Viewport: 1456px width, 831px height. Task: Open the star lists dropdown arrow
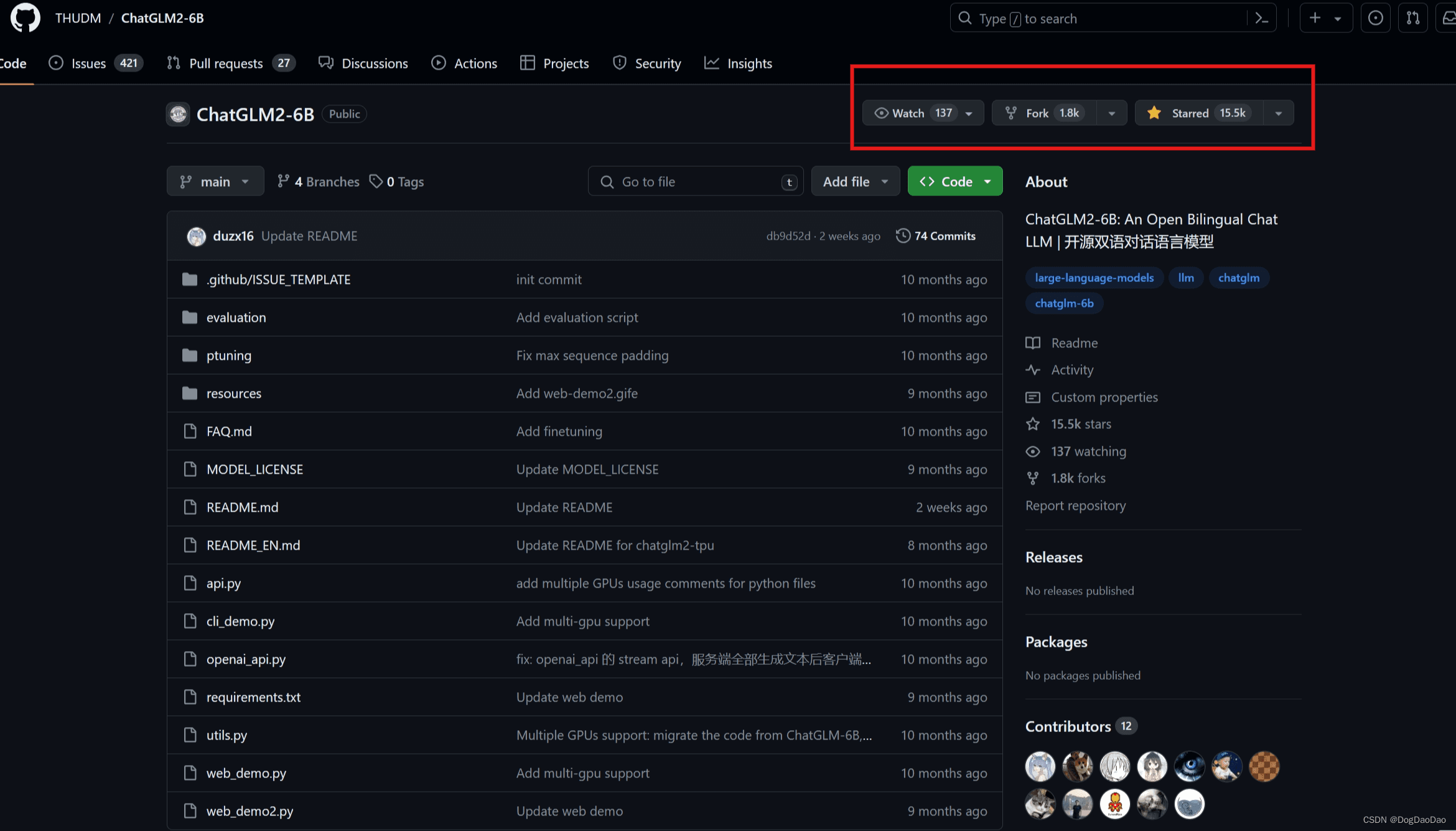pyautogui.click(x=1279, y=114)
